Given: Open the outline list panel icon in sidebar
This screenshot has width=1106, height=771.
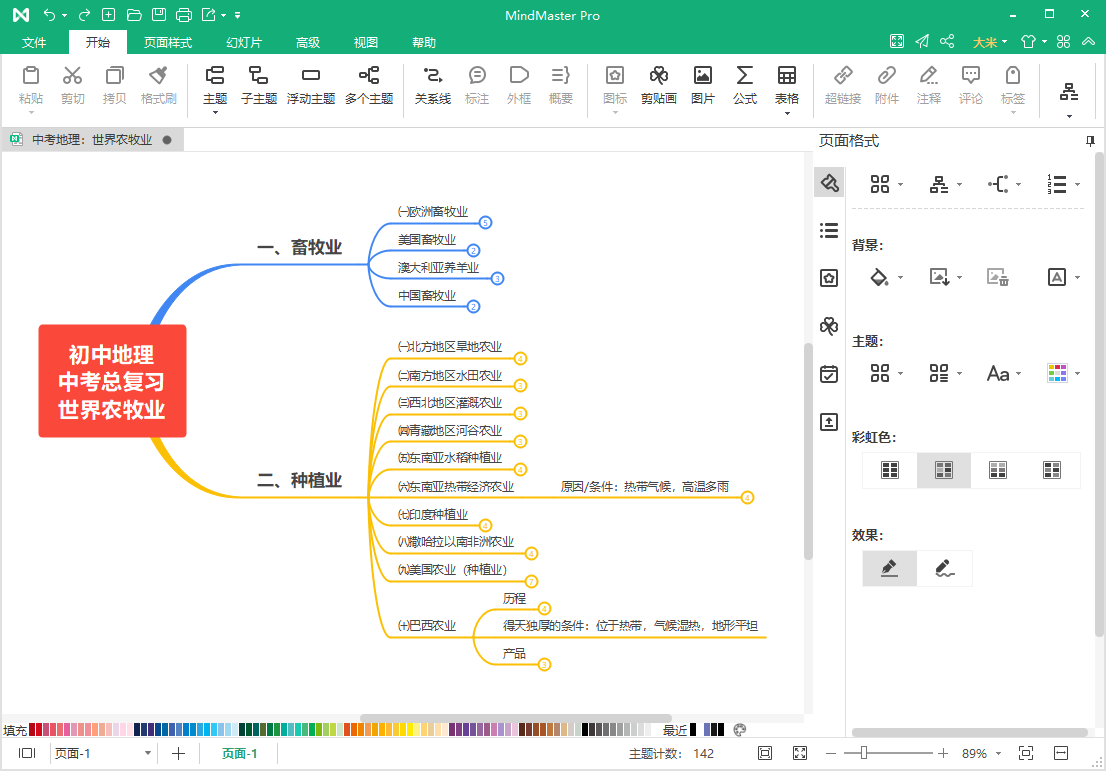Looking at the screenshot, I should point(829,231).
